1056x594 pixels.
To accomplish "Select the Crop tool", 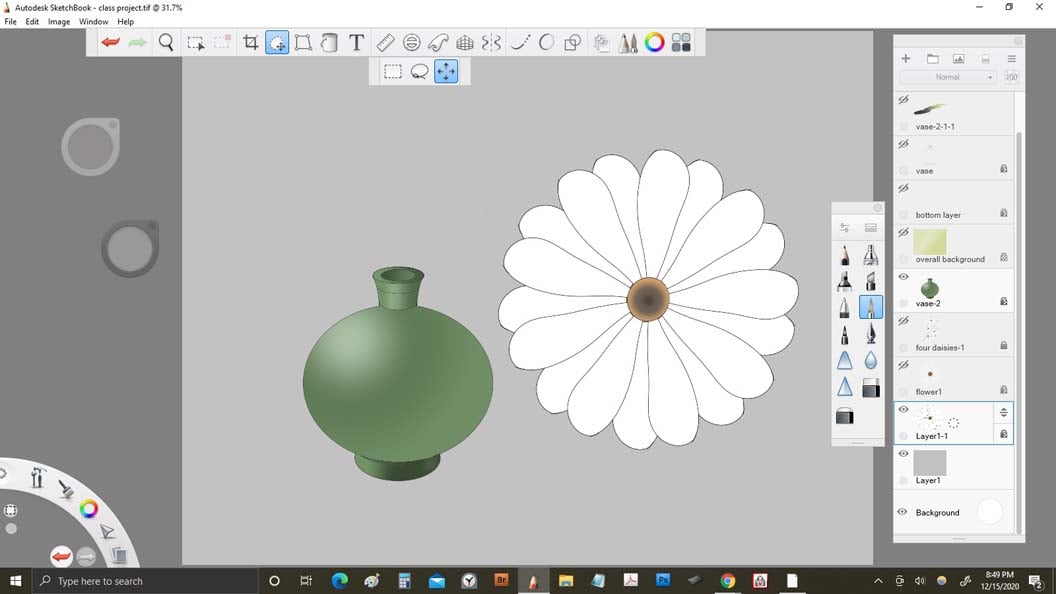I will 251,42.
